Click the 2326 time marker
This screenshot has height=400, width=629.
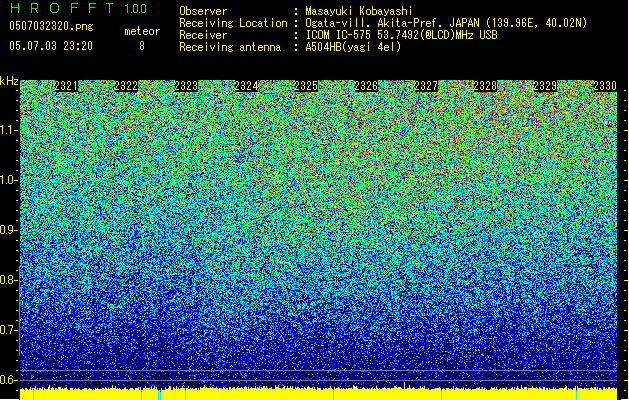[x=366, y=86]
